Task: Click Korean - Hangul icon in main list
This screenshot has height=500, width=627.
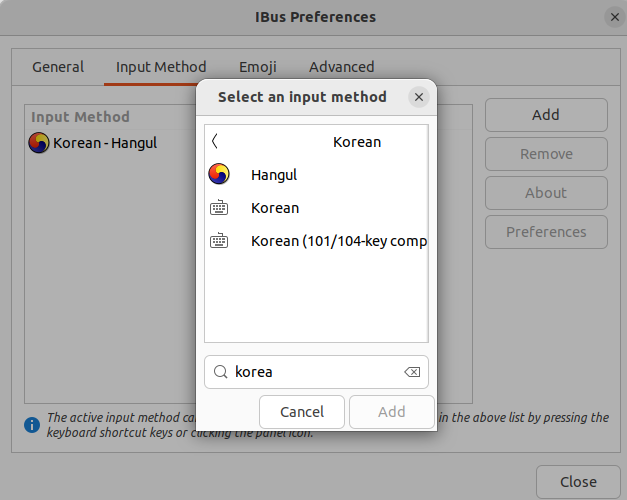Action: pos(39,143)
